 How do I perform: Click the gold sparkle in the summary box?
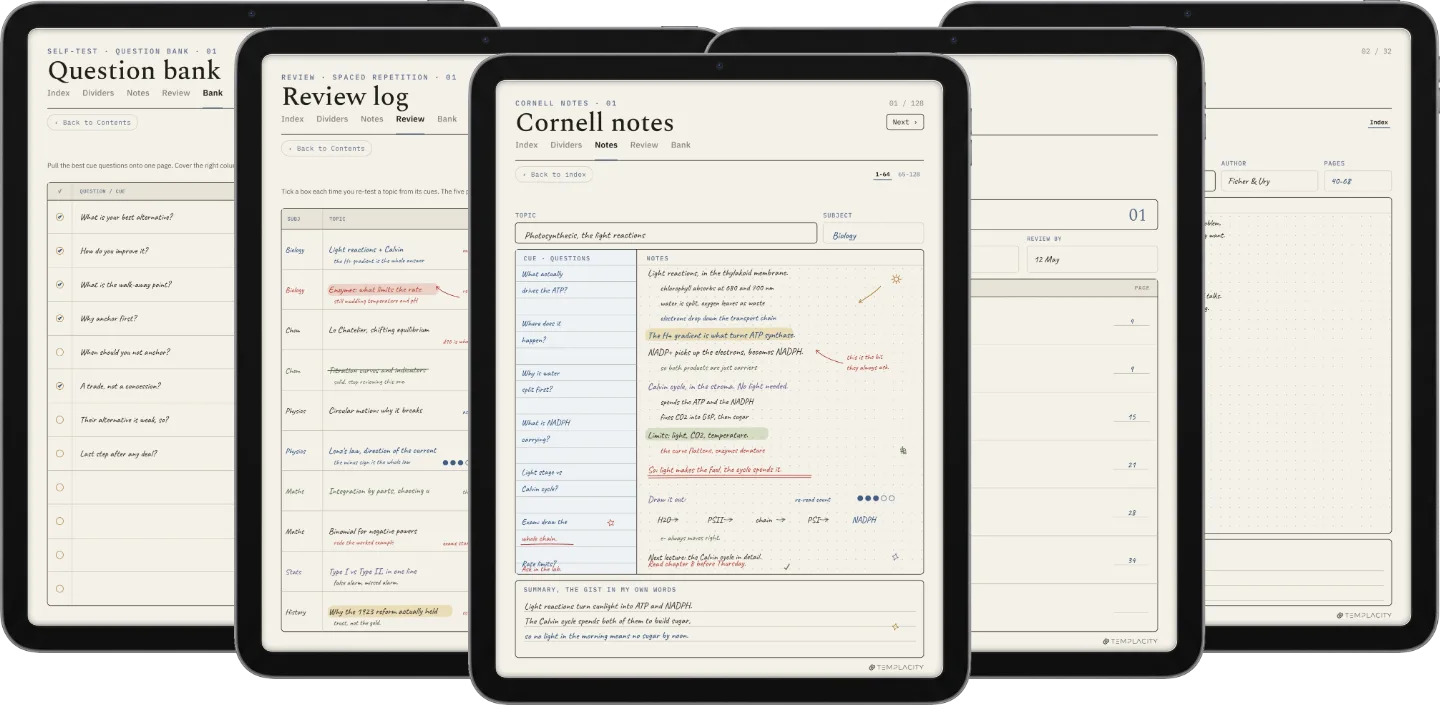tap(895, 627)
